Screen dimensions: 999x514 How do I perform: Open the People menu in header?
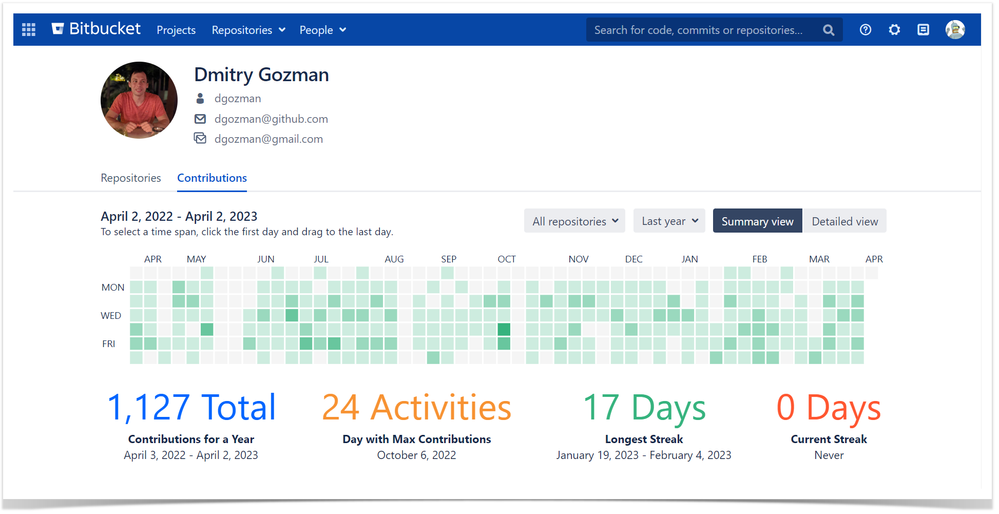pyautogui.click(x=323, y=30)
